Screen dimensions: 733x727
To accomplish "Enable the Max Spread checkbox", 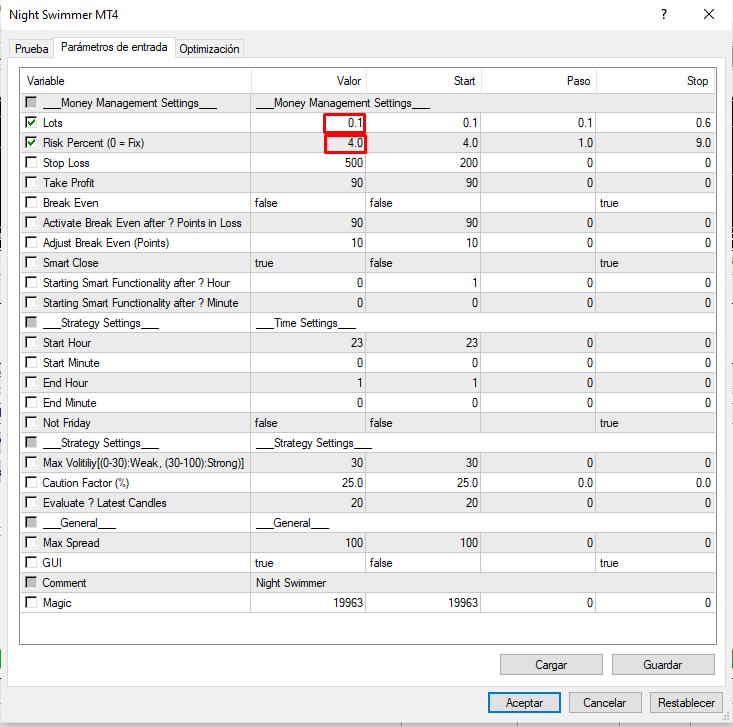I will [31, 542].
